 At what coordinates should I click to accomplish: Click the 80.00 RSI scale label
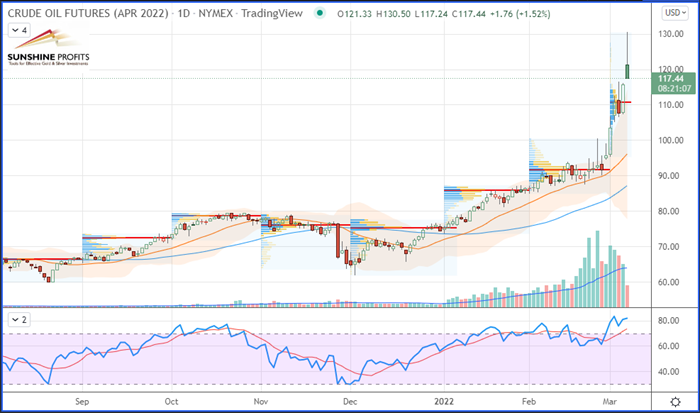pyautogui.click(x=668, y=321)
